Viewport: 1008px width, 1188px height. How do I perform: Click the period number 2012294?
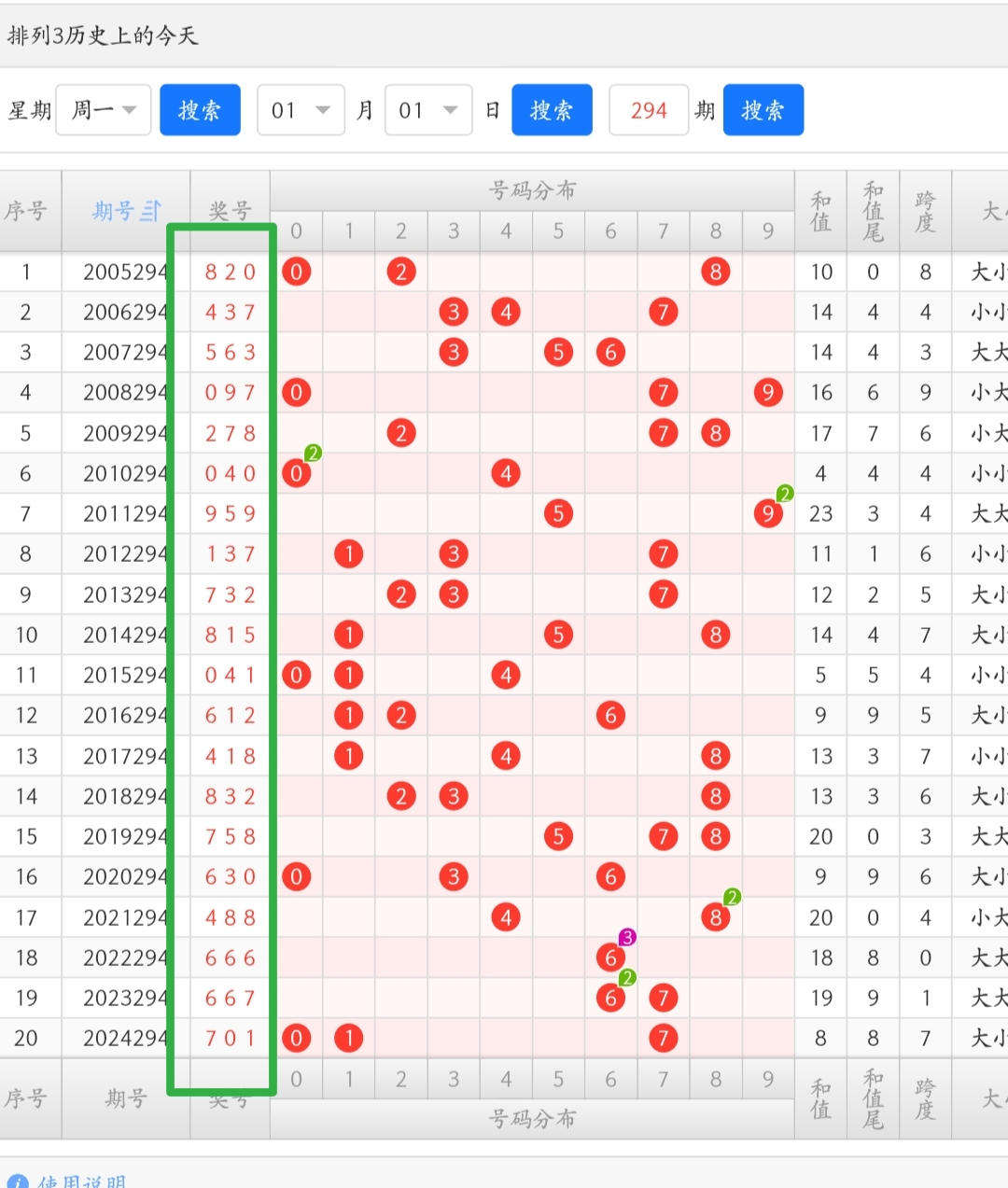coord(125,553)
